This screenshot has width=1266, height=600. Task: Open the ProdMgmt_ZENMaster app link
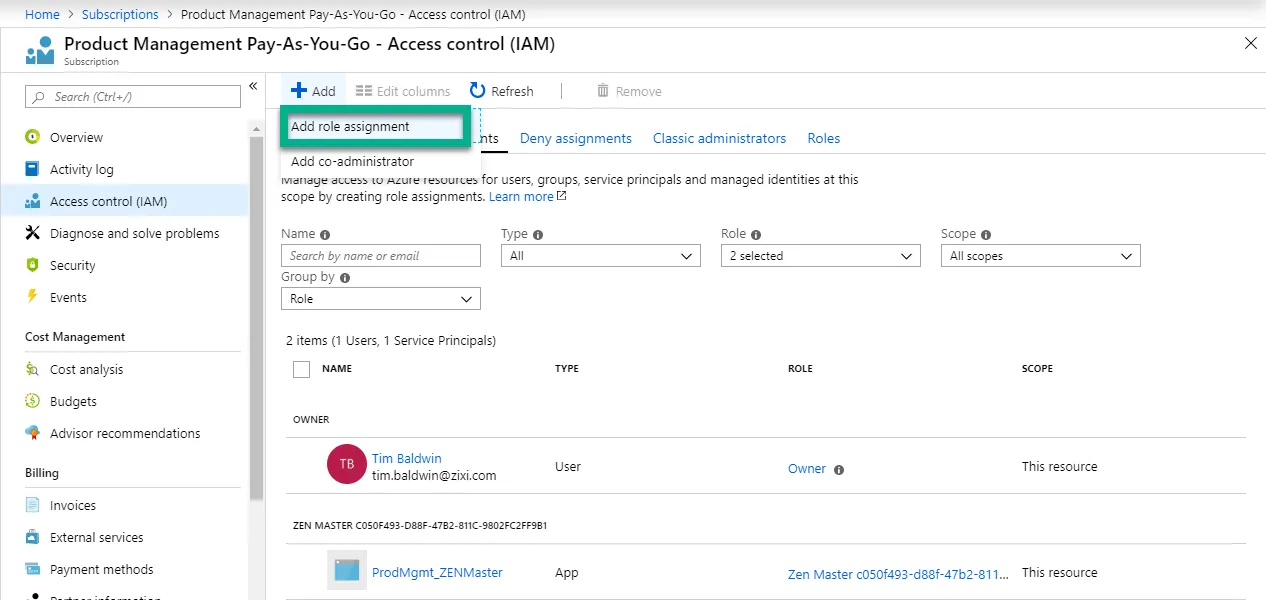(437, 573)
